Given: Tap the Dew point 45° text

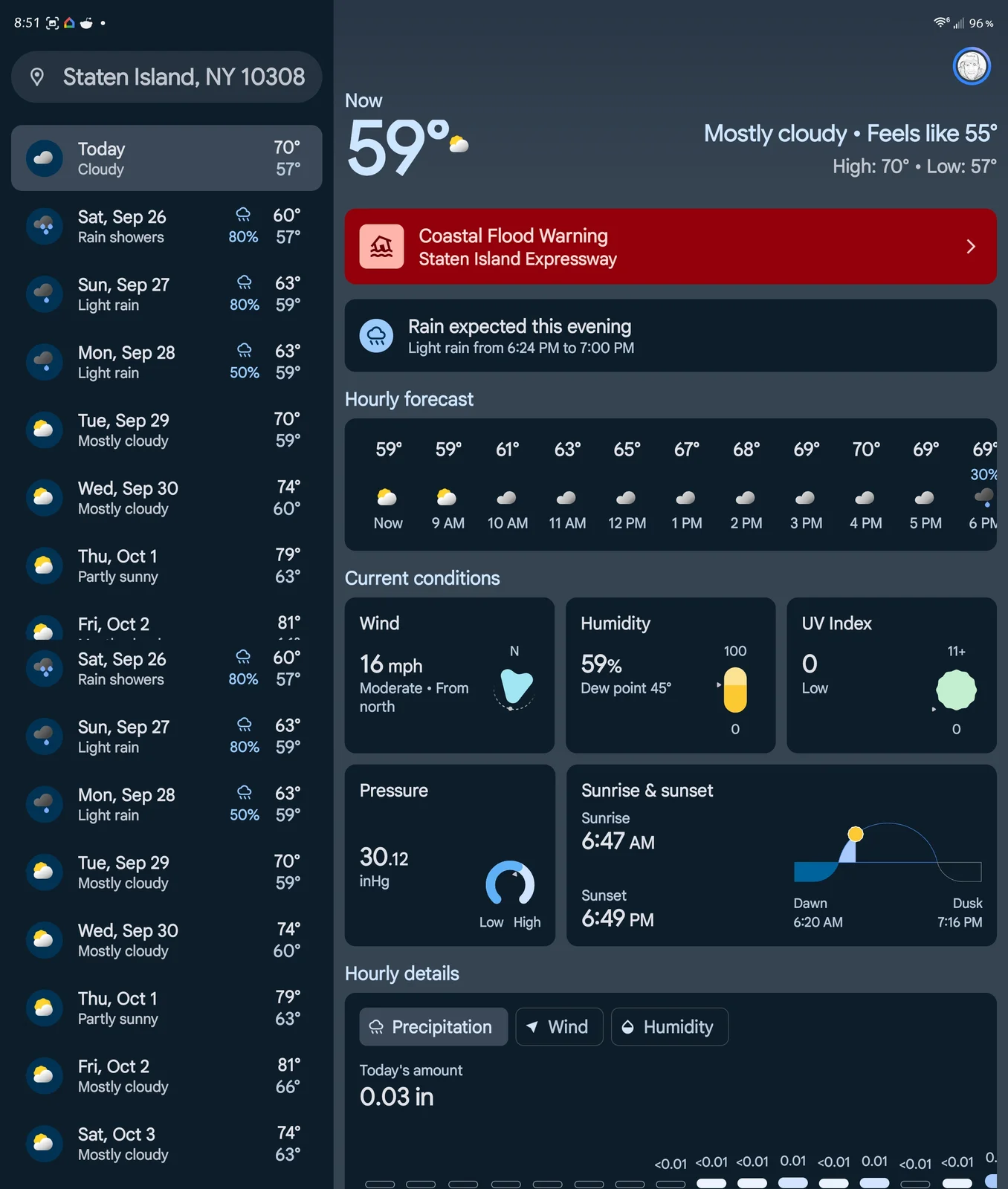Looking at the screenshot, I should (x=626, y=688).
